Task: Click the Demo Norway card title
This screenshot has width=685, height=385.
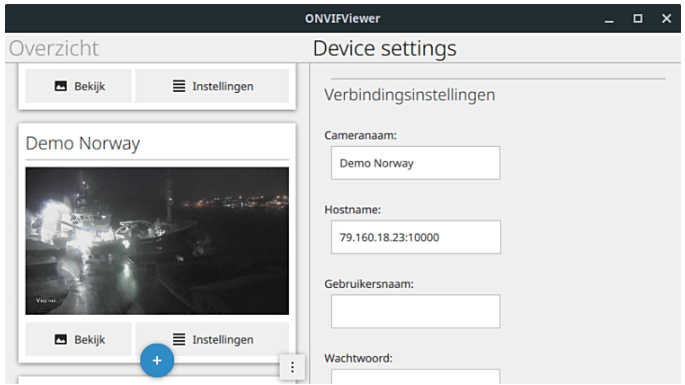Action: 83,143
